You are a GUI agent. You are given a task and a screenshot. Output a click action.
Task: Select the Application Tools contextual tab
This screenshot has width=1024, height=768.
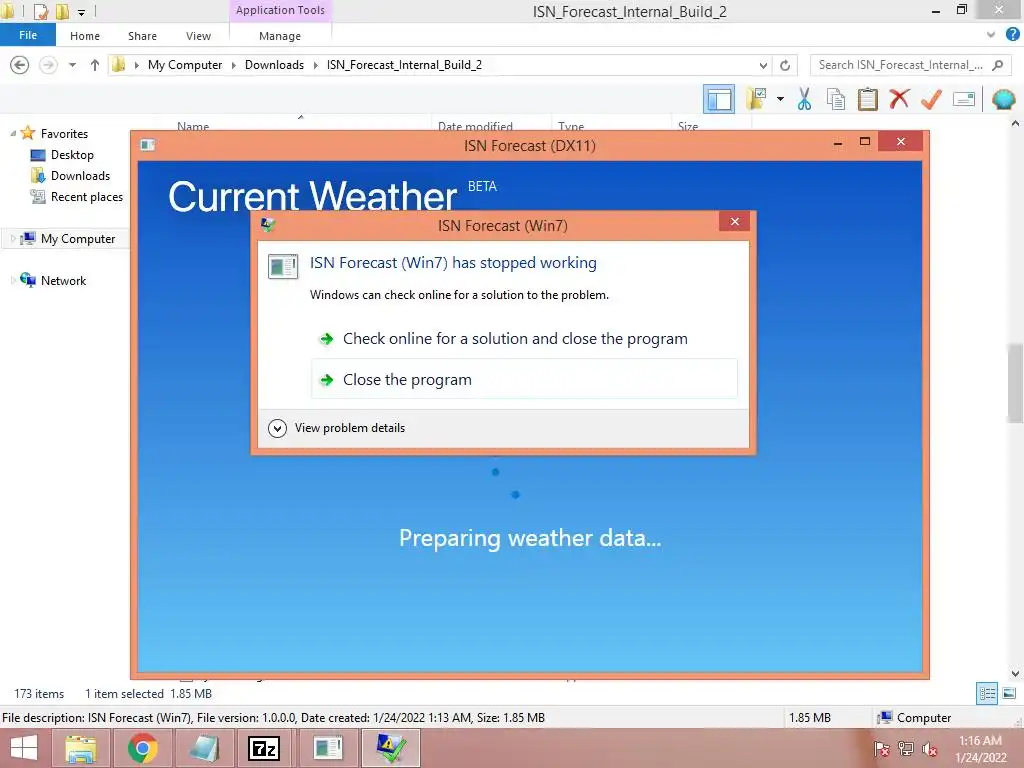(x=280, y=10)
